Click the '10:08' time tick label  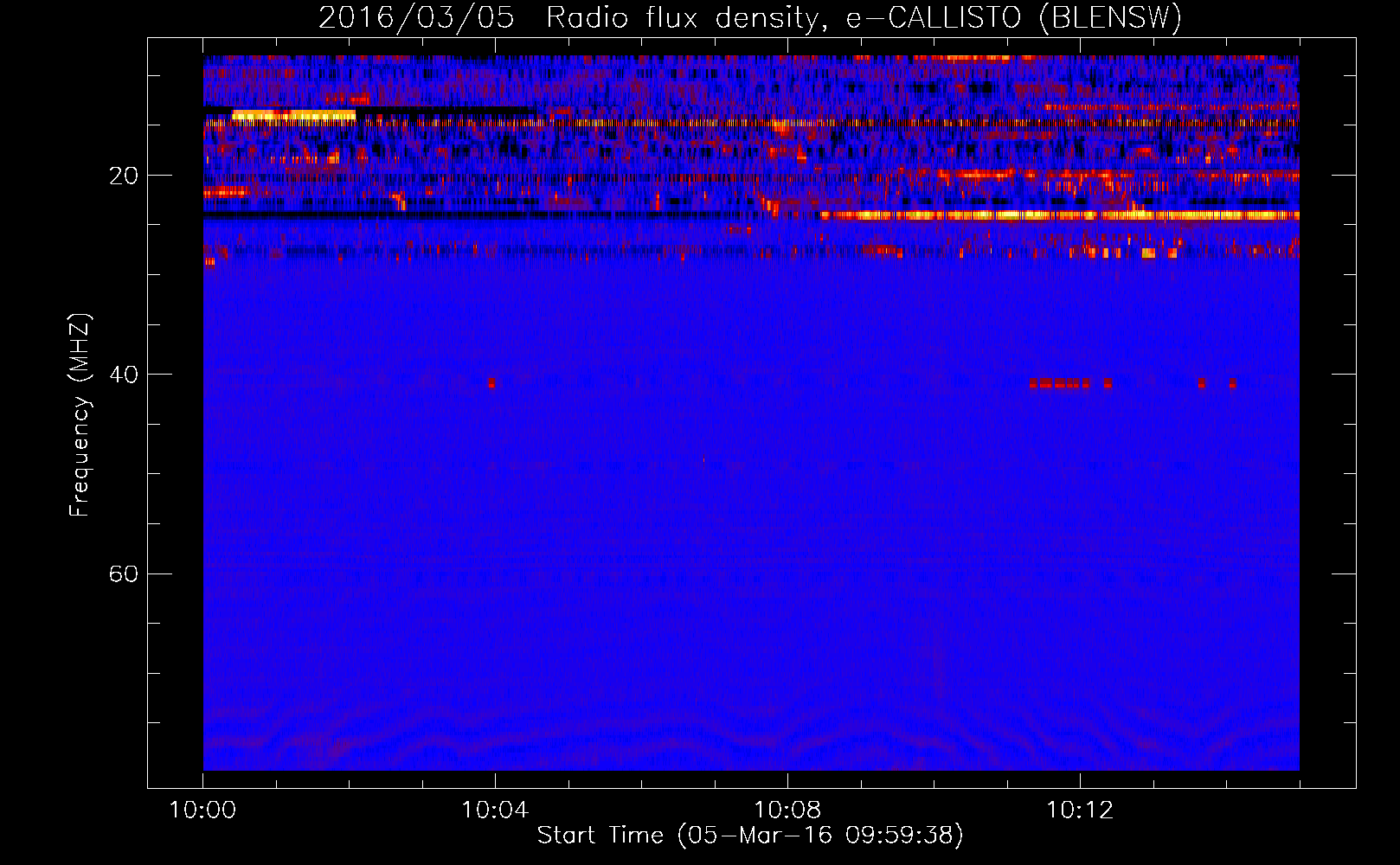[x=787, y=811]
